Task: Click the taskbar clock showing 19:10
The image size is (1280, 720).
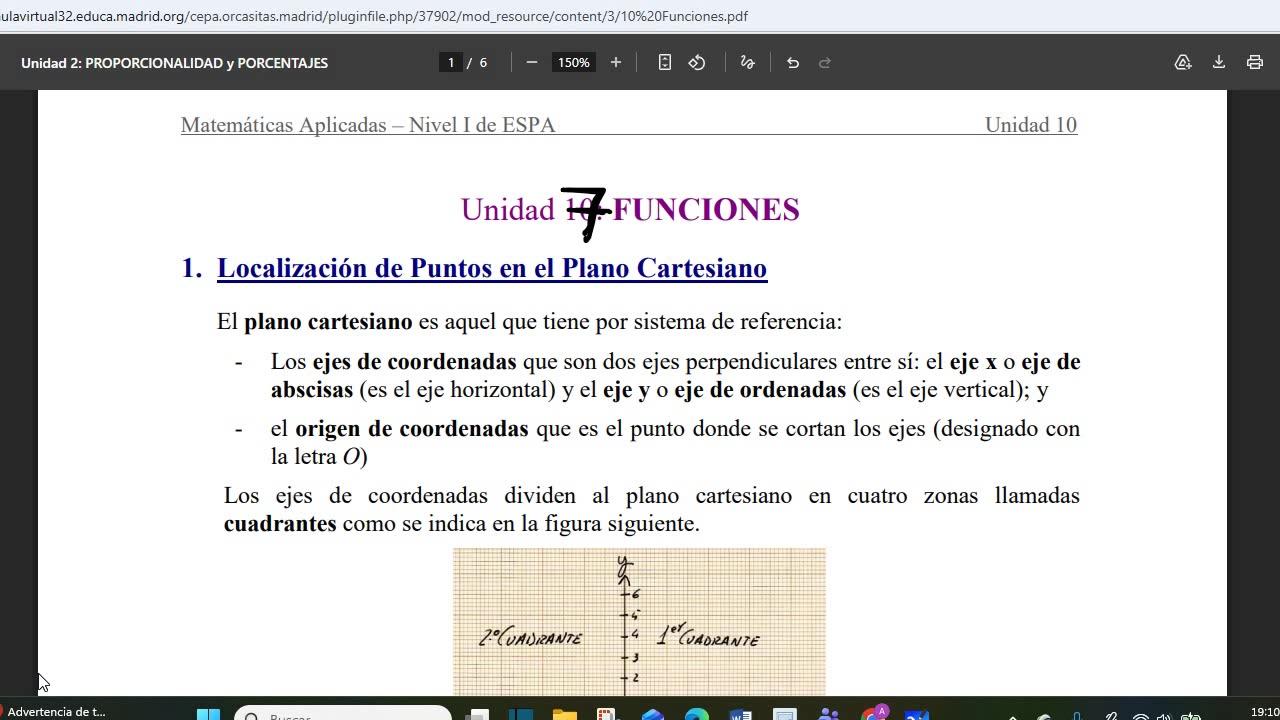Action: pos(1264,712)
